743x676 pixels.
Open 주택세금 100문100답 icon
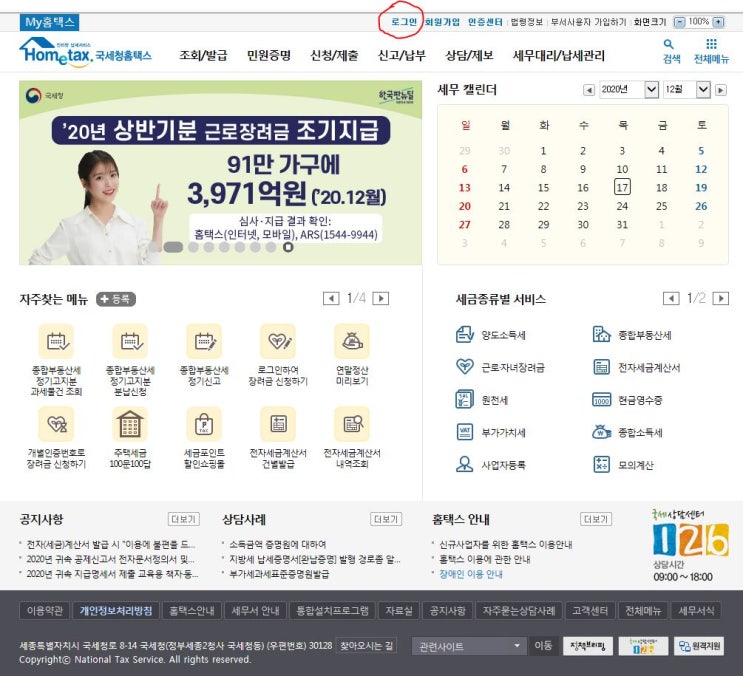tap(130, 424)
